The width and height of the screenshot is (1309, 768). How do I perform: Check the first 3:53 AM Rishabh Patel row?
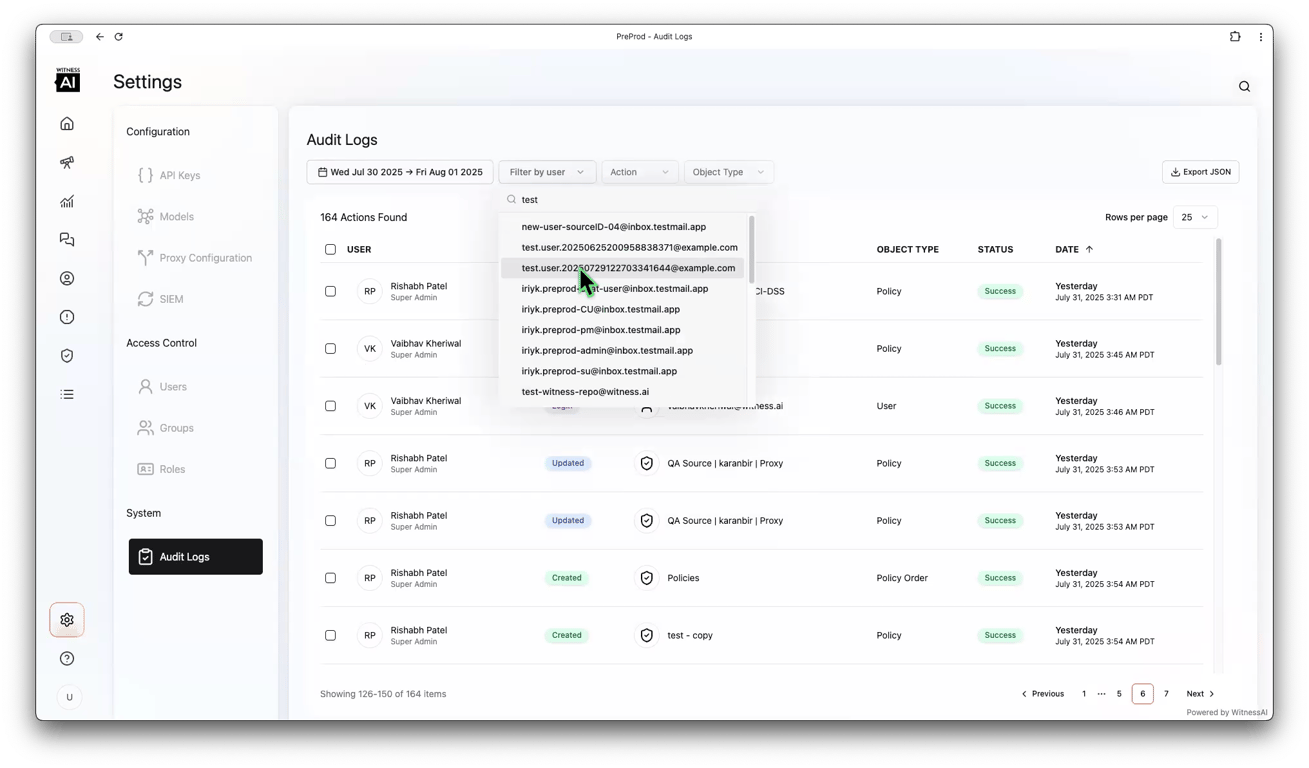(330, 464)
